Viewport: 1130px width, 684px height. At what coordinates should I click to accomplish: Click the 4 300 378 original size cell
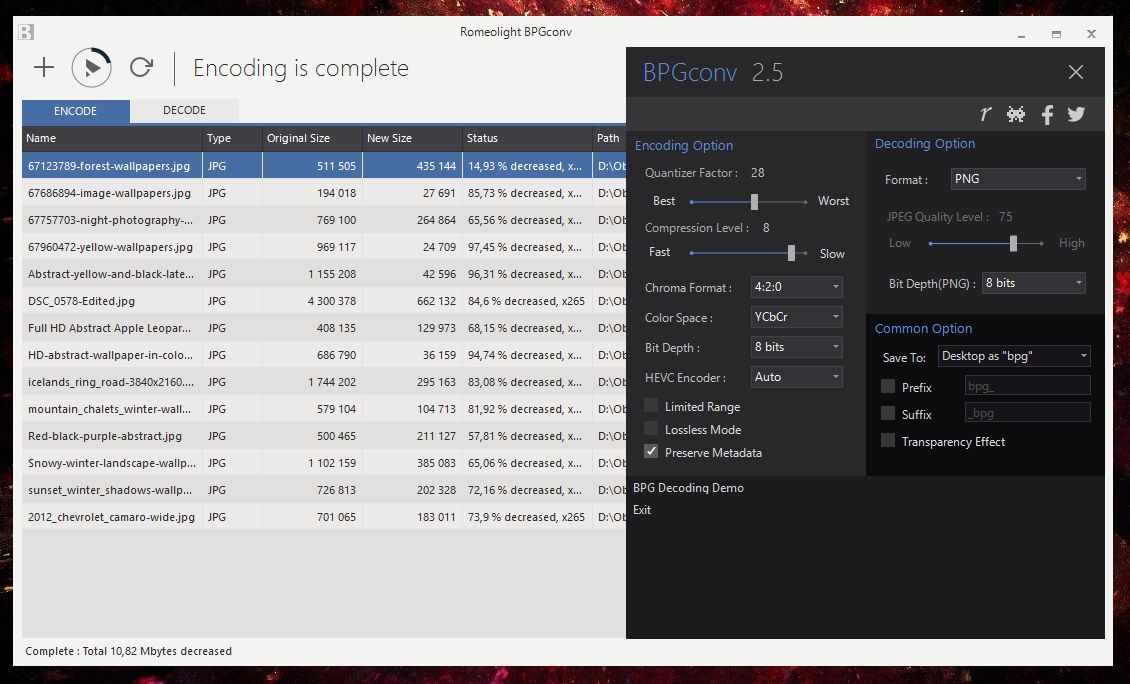312,301
